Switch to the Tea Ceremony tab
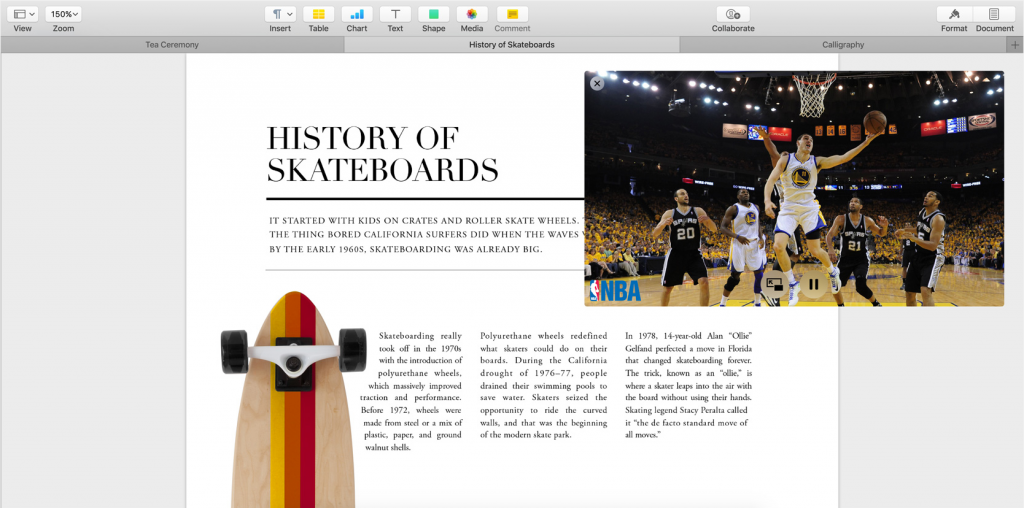Screen dimensions: 1024x508 coord(172,45)
